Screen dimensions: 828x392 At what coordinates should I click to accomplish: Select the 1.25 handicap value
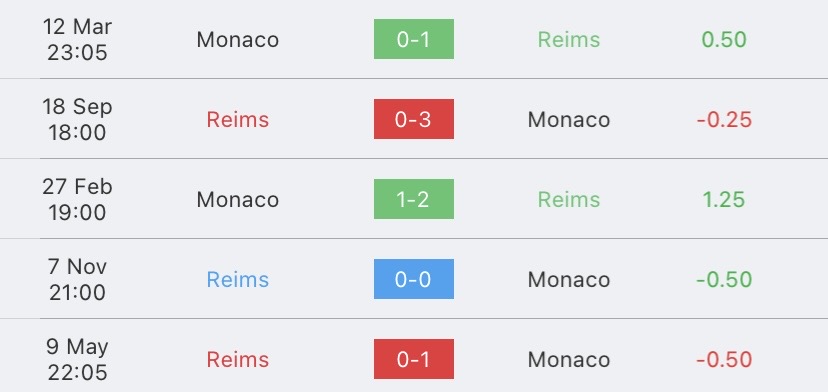click(x=724, y=200)
